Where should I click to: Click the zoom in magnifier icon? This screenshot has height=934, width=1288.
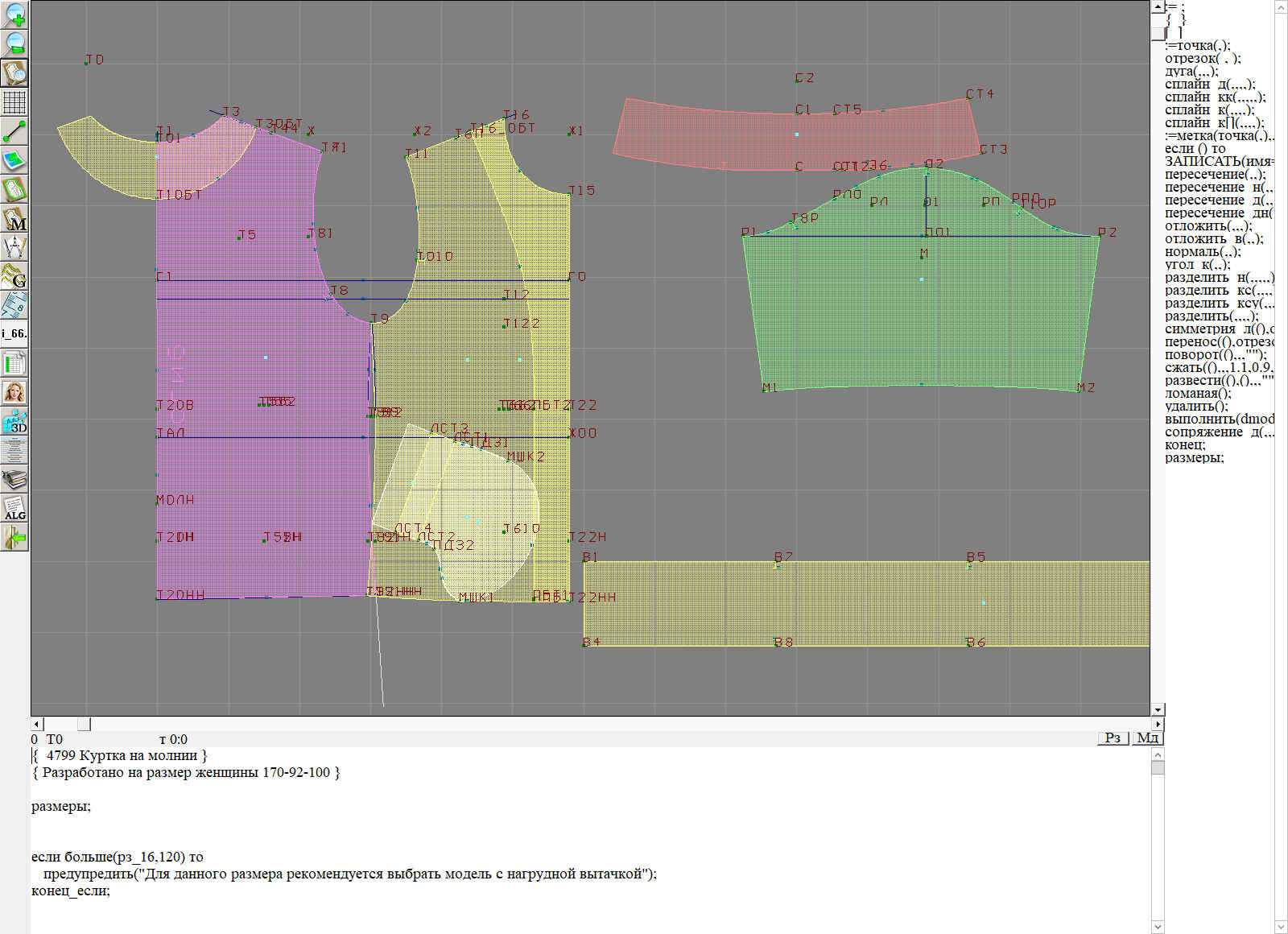pos(15,14)
